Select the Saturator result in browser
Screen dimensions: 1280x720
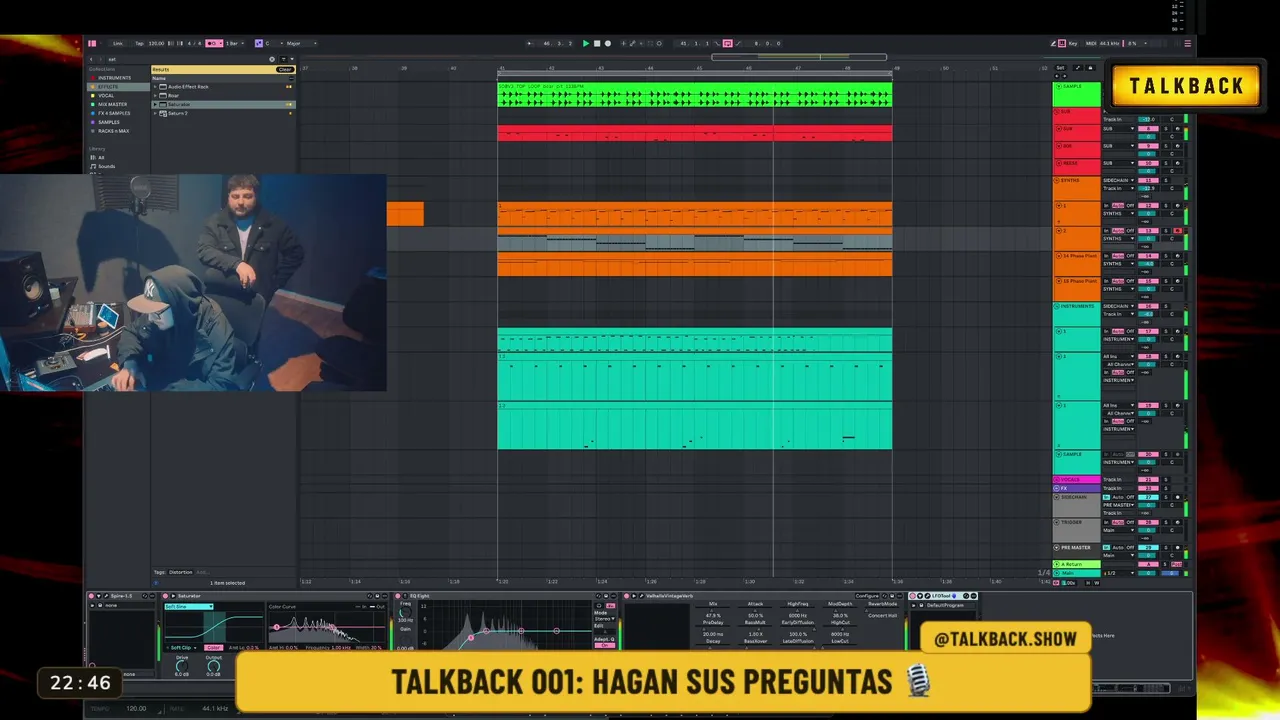click(223, 104)
